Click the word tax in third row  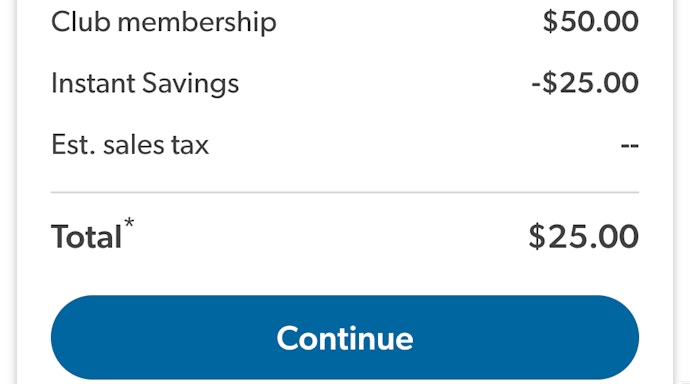pos(190,146)
